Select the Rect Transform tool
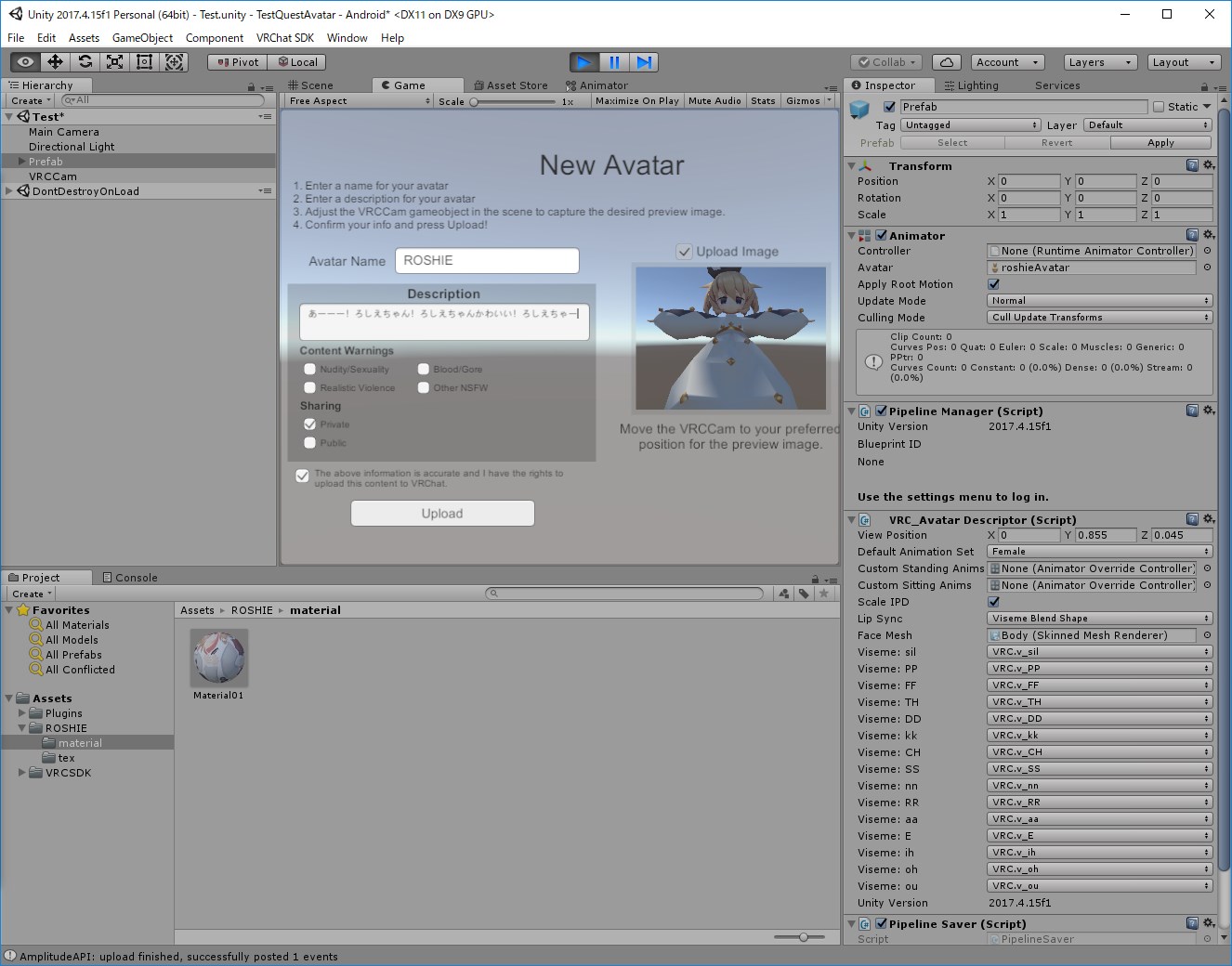1232x966 pixels. point(145,62)
